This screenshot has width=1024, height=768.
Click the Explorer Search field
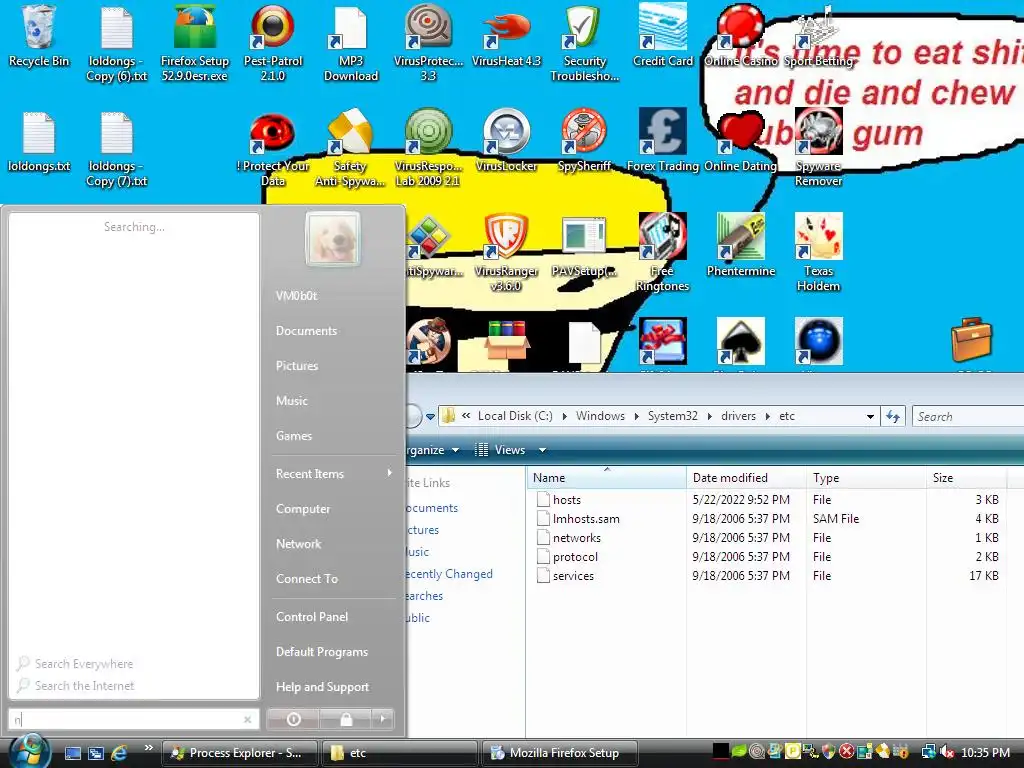click(x=968, y=416)
